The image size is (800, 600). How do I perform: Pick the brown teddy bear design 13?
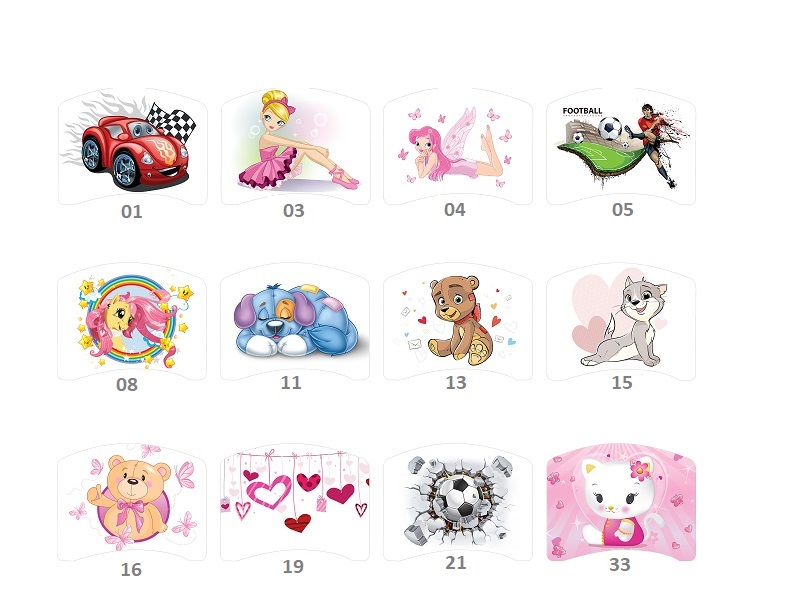tap(458, 322)
